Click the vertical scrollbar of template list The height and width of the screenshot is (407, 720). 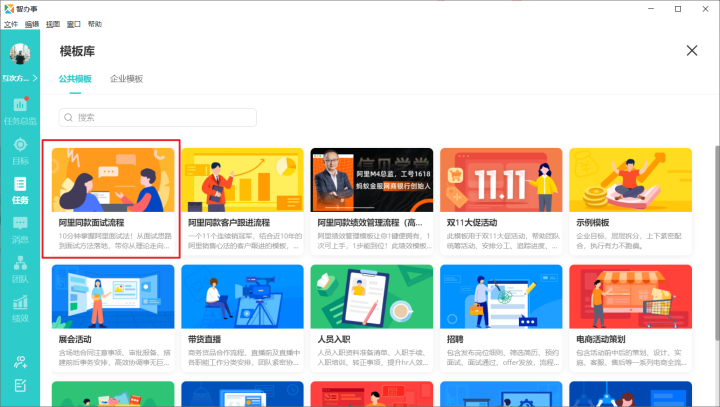(x=717, y=243)
